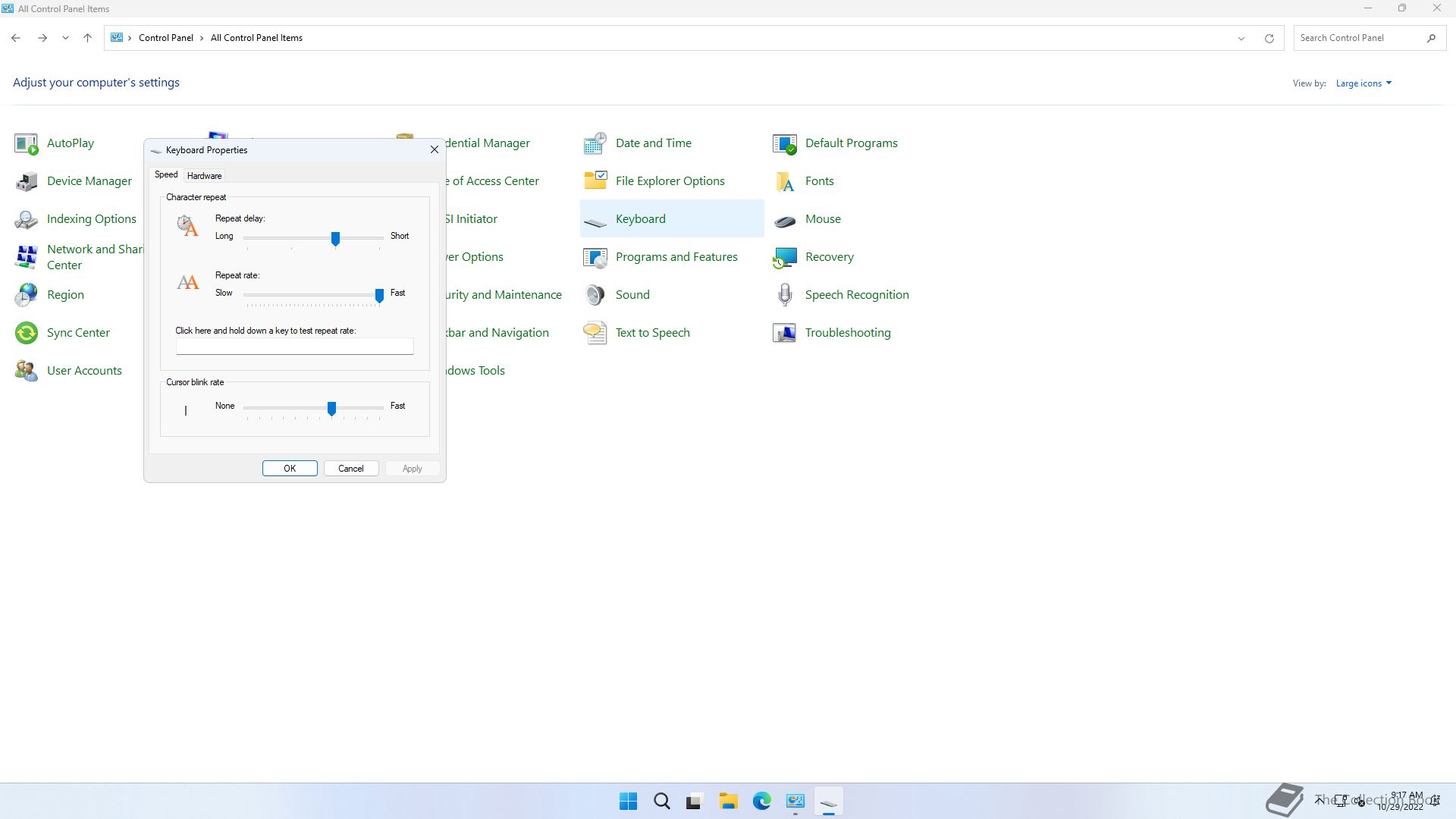Screen dimensions: 1456x819
Task: Open the Mouse settings icon
Action: click(x=785, y=220)
